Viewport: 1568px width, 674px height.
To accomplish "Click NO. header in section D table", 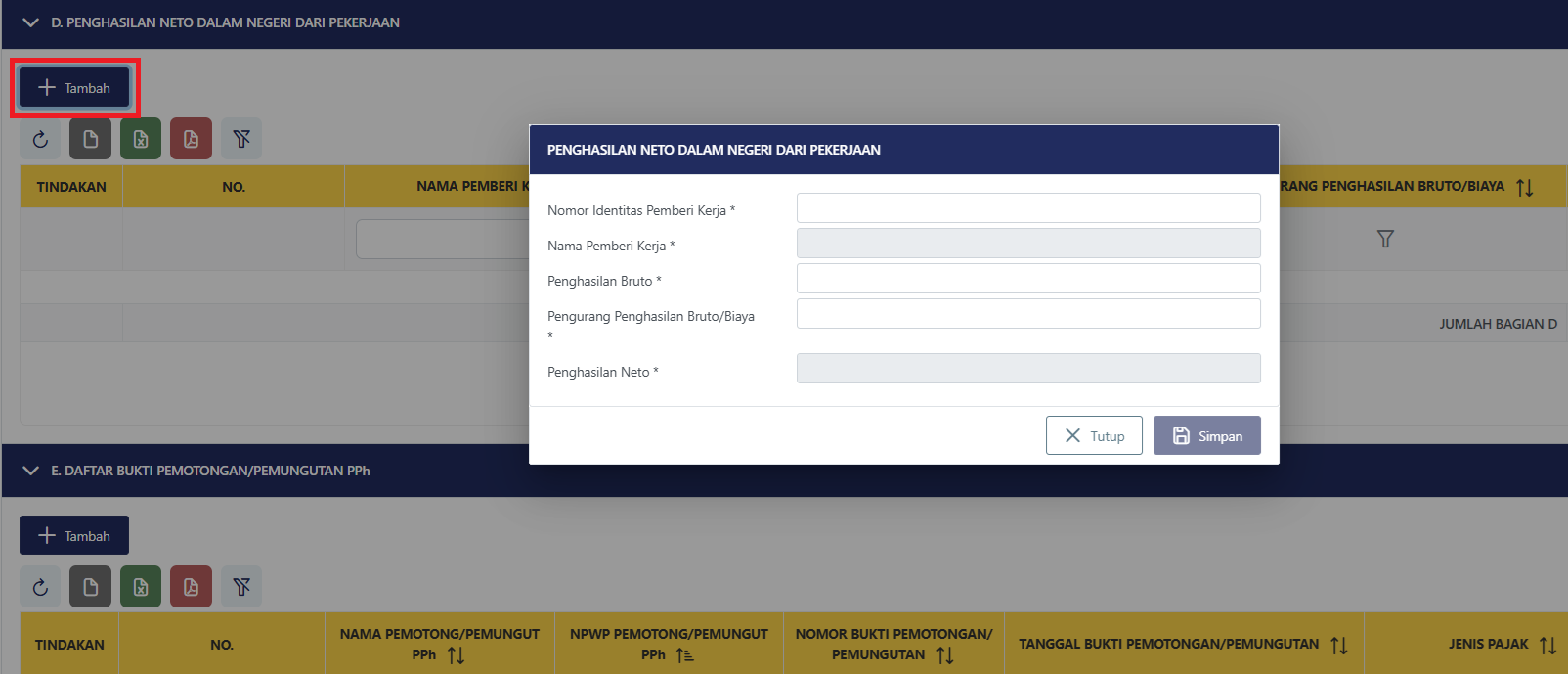I will tap(234, 187).
